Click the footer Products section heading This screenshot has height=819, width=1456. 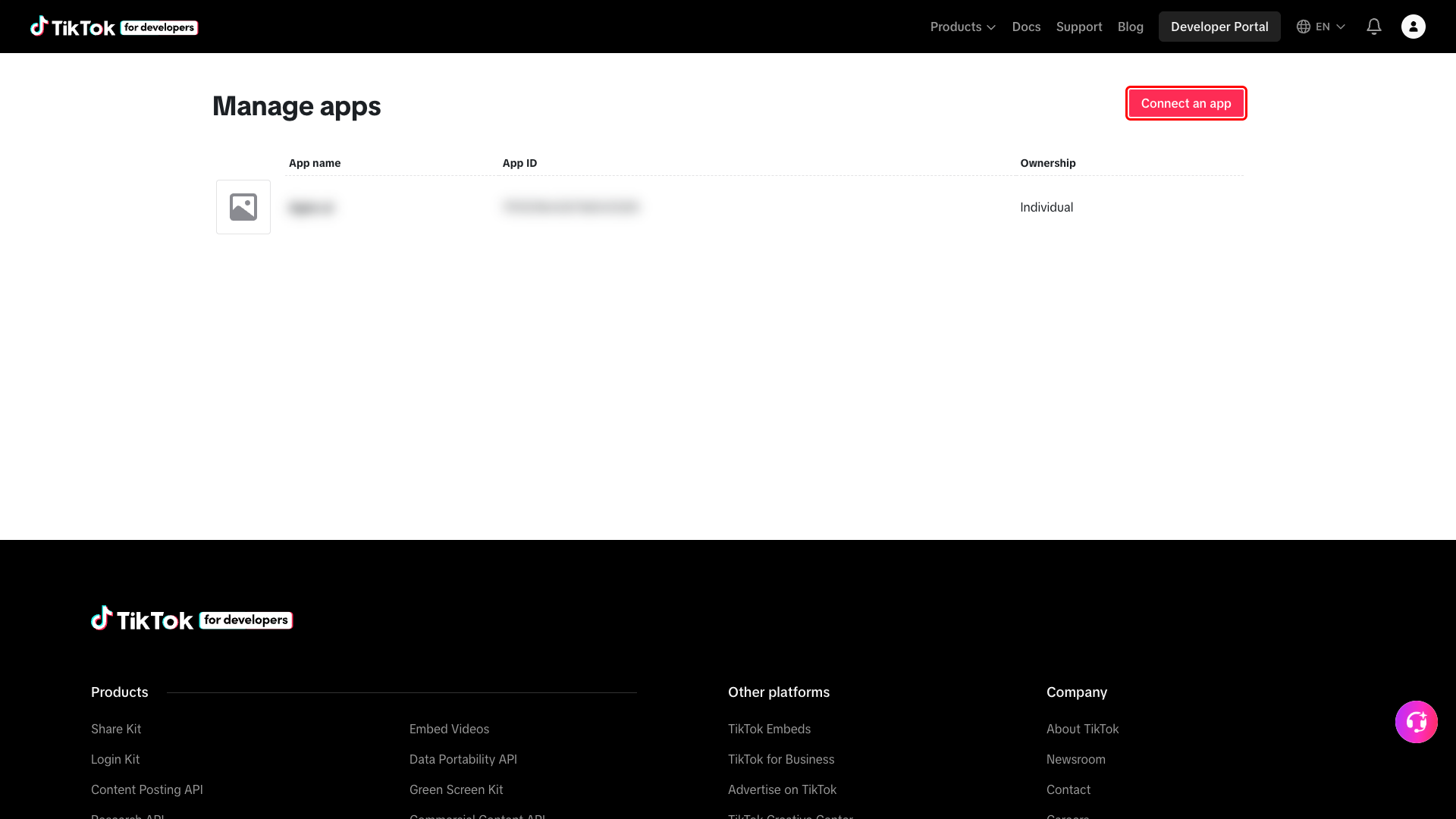[120, 692]
